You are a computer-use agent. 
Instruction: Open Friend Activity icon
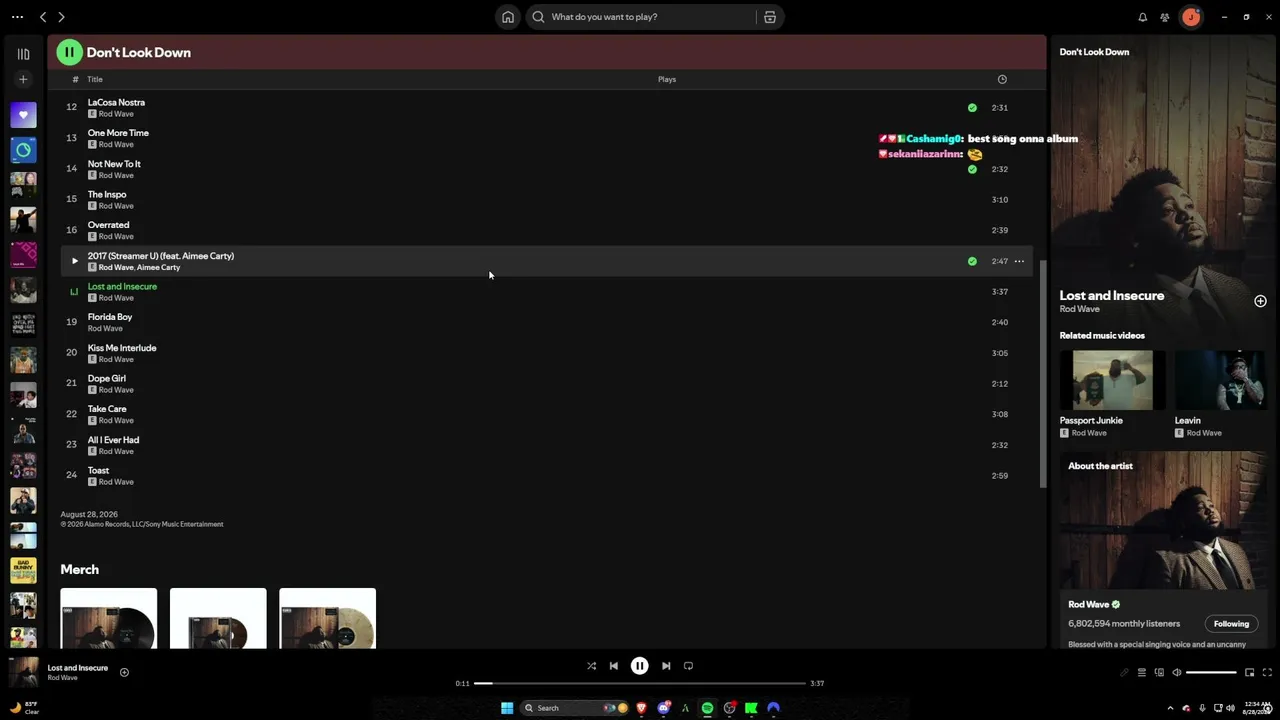tap(1165, 17)
